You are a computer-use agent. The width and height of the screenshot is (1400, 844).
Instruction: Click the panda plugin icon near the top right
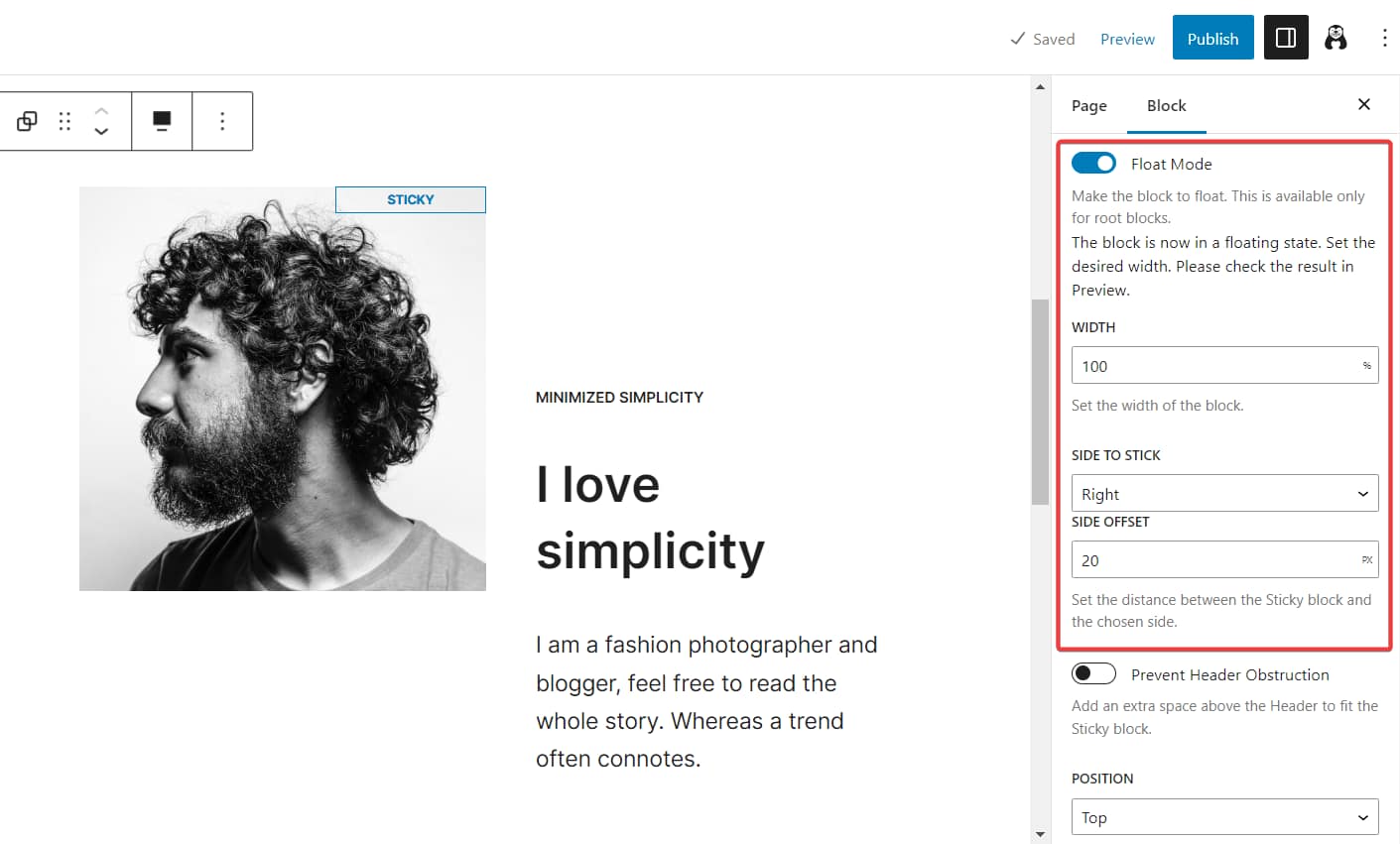click(1336, 37)
